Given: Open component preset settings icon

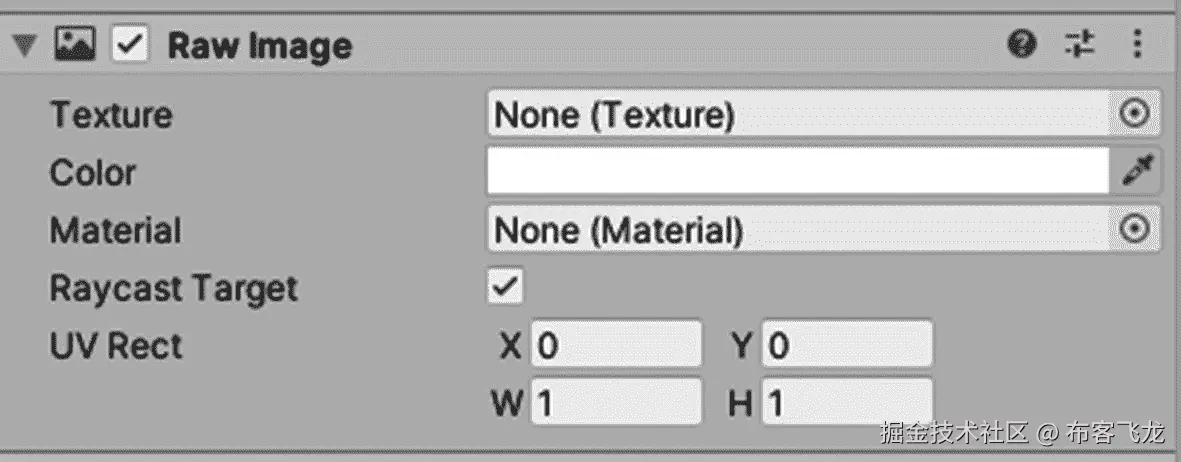Looking at the screenshot, I should pyautogui.click(x=1079, y=44).
